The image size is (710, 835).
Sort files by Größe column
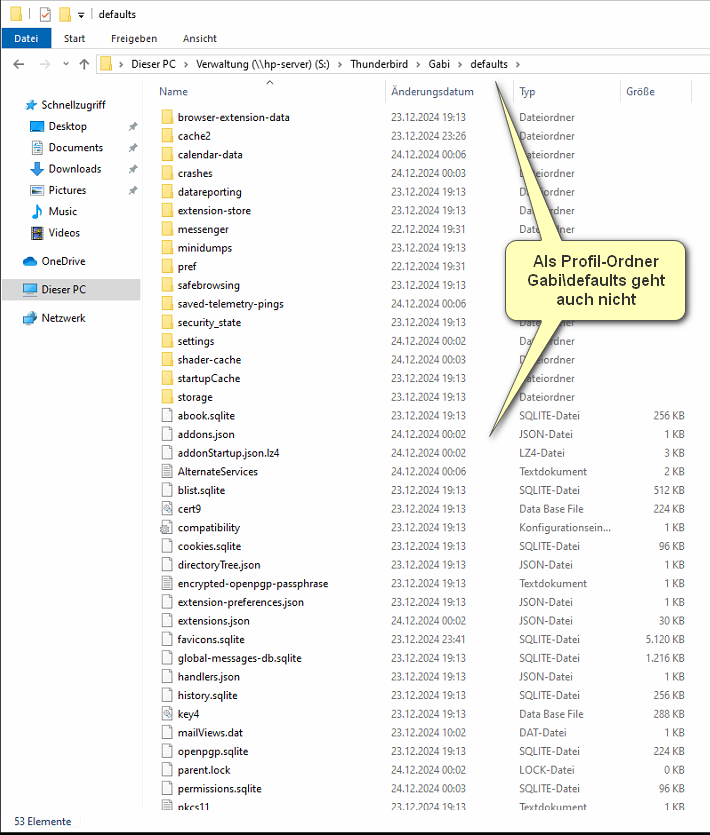640,92
